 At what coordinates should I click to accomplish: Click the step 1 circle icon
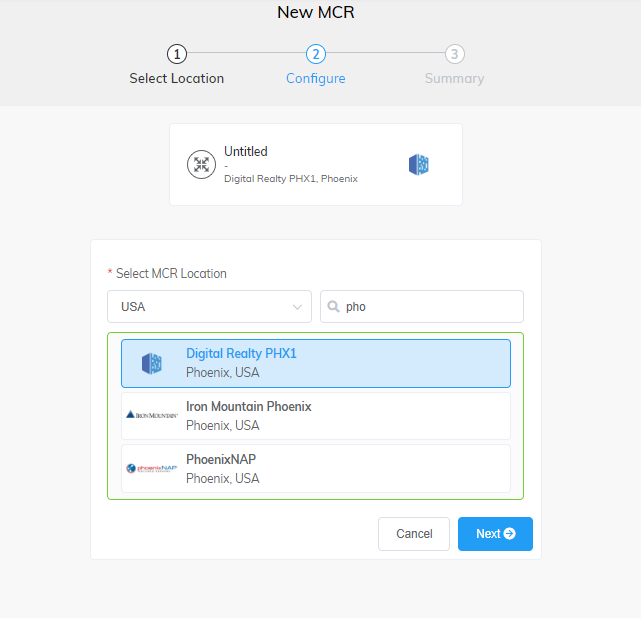(x=177, y=54)
